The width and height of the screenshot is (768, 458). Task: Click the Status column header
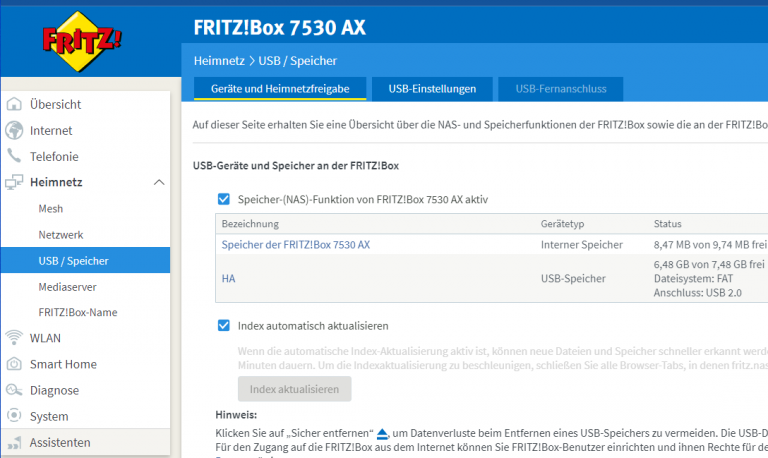(x=668, y=223)
